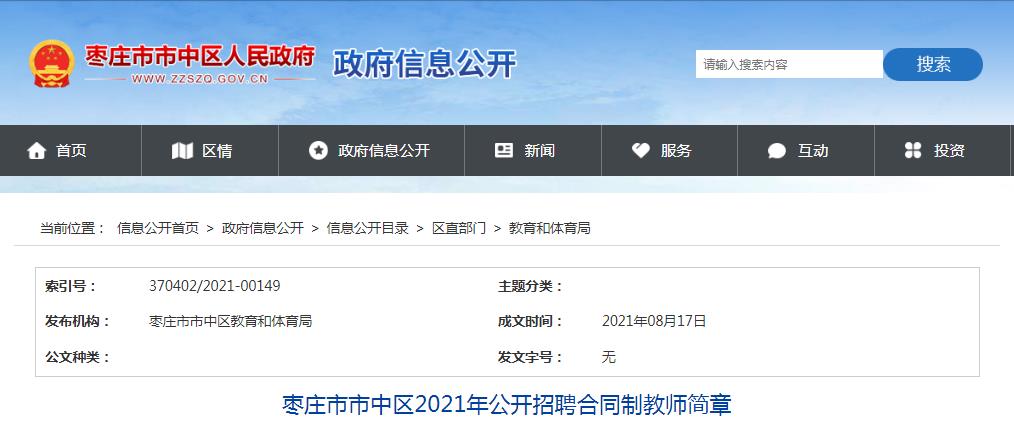Click the WWW.ZZSZQ.GOV.CN address text
The width and height of the screenshot is (1014, 441).
coord(200,80)
